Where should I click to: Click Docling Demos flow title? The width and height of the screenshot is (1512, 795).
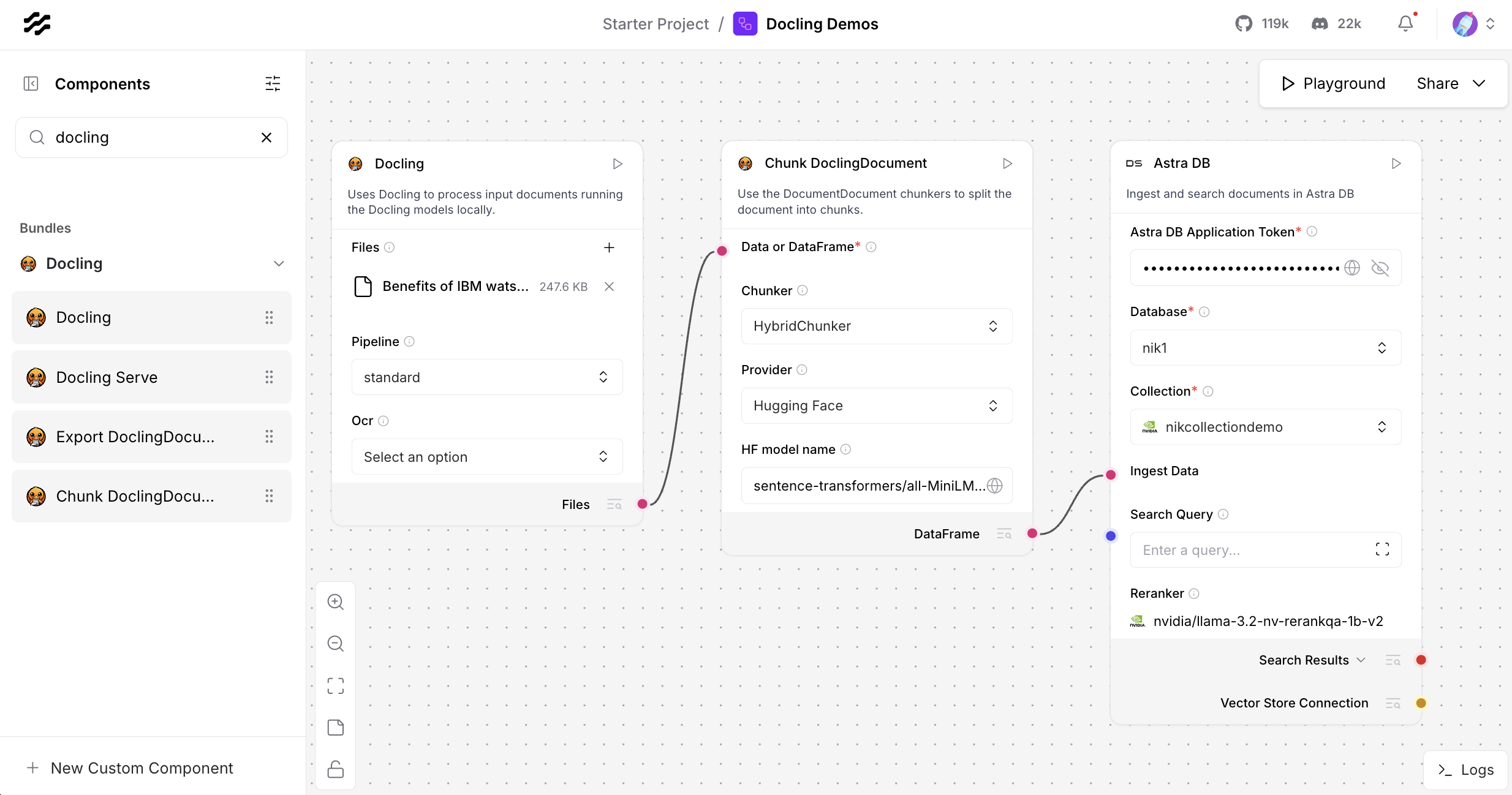pyautogui.click(x=822, y=24)
